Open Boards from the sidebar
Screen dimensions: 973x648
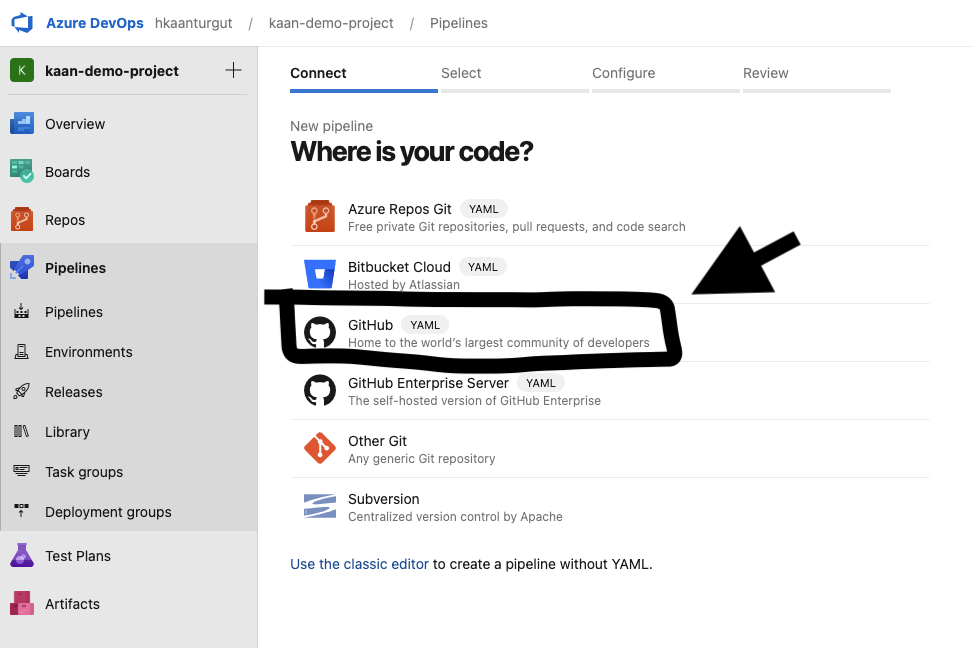(67, 172)
